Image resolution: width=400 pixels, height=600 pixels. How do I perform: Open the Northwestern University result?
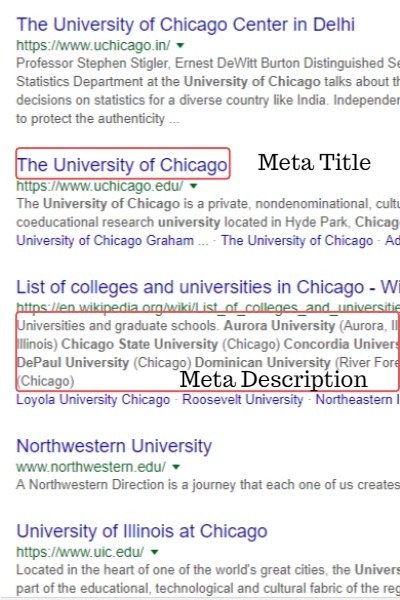(x=114, y=446)
